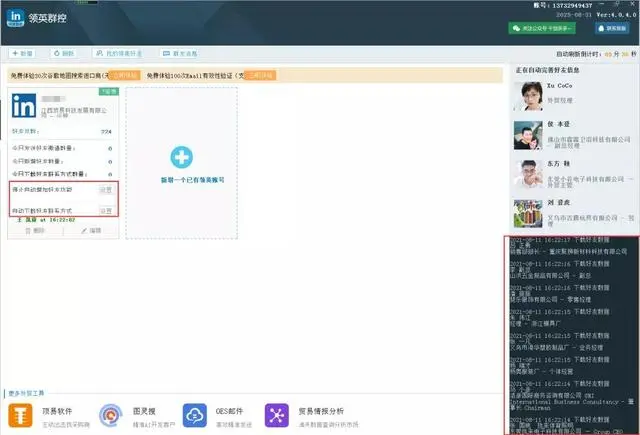Click OES邮件 label text
The image size is (640, 435).
click(x=229, y=411)
